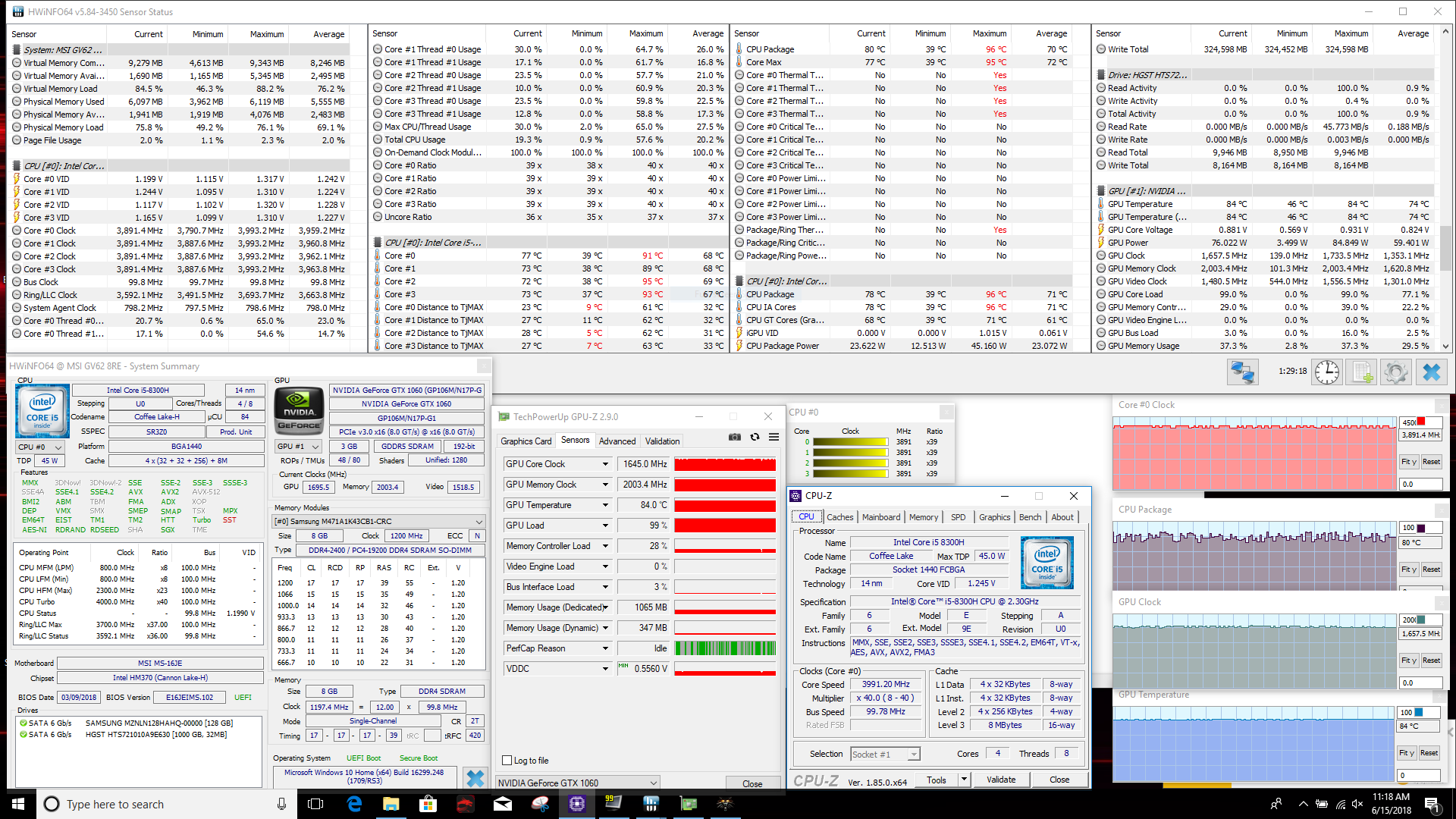Open HWiNFO sensor settings gear icon
This screenshot has width=1456, height=819.
(1396, 372)
